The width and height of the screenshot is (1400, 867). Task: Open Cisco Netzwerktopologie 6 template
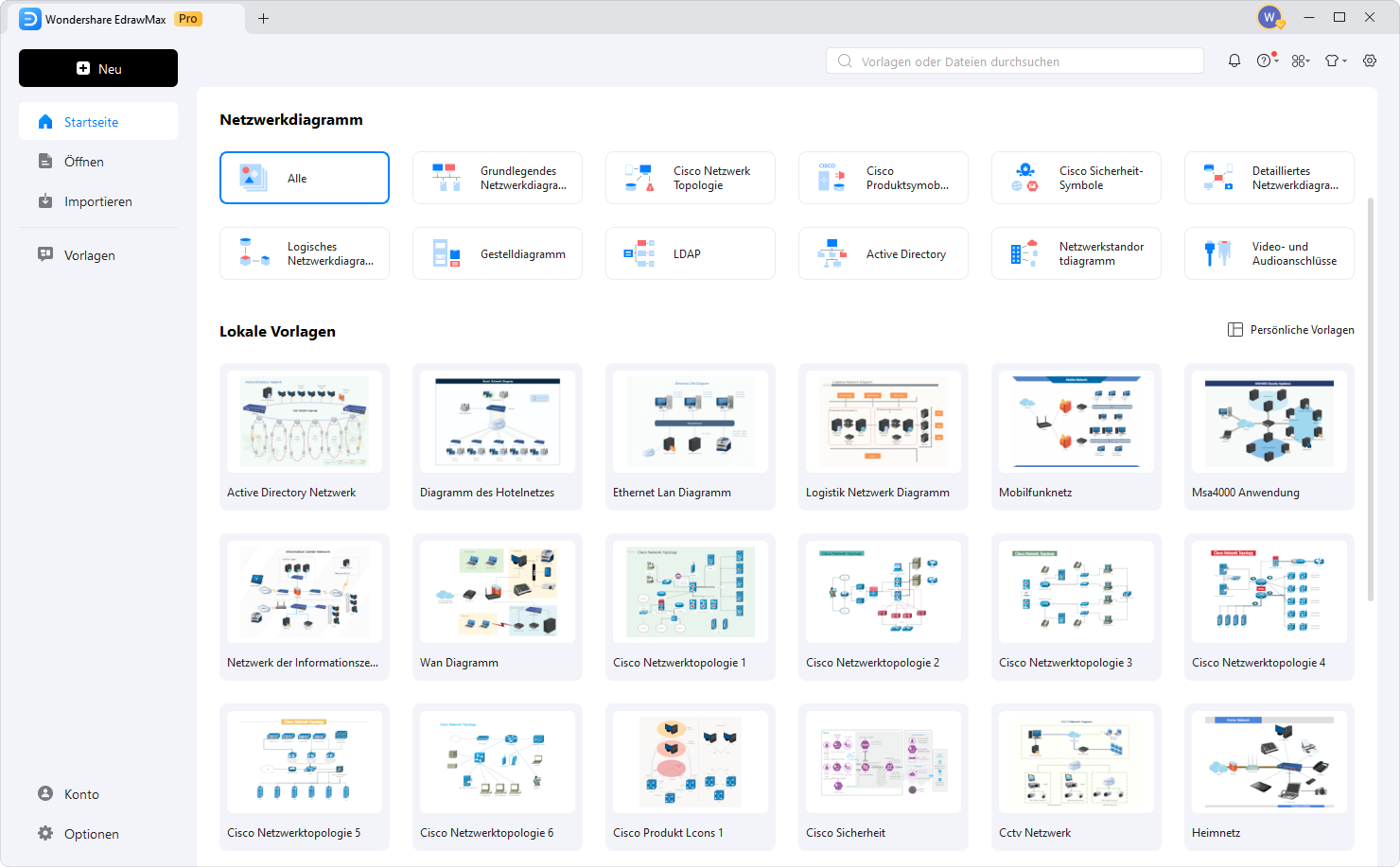pos(498,777)
